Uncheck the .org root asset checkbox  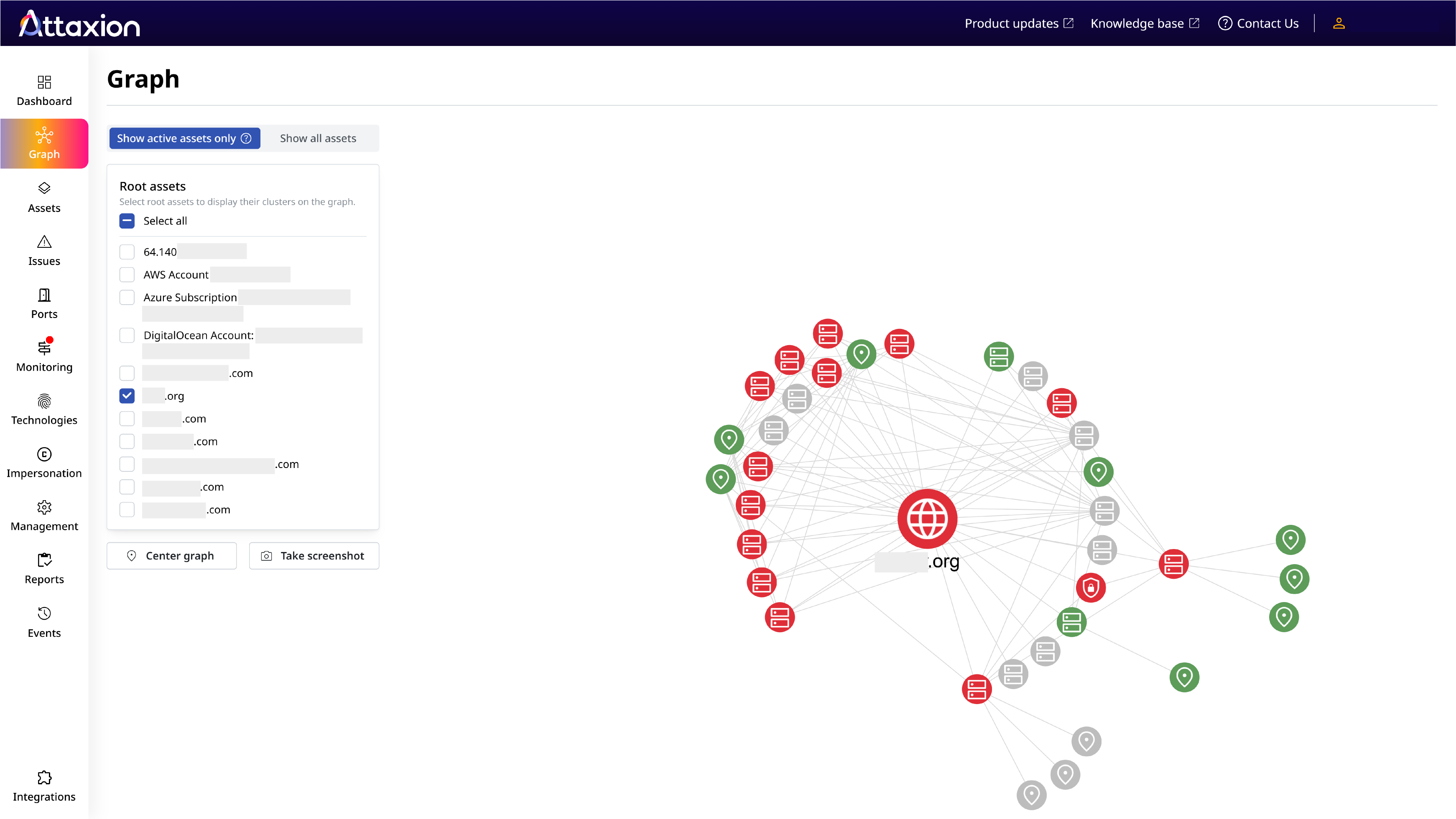(x=127, y=396)
